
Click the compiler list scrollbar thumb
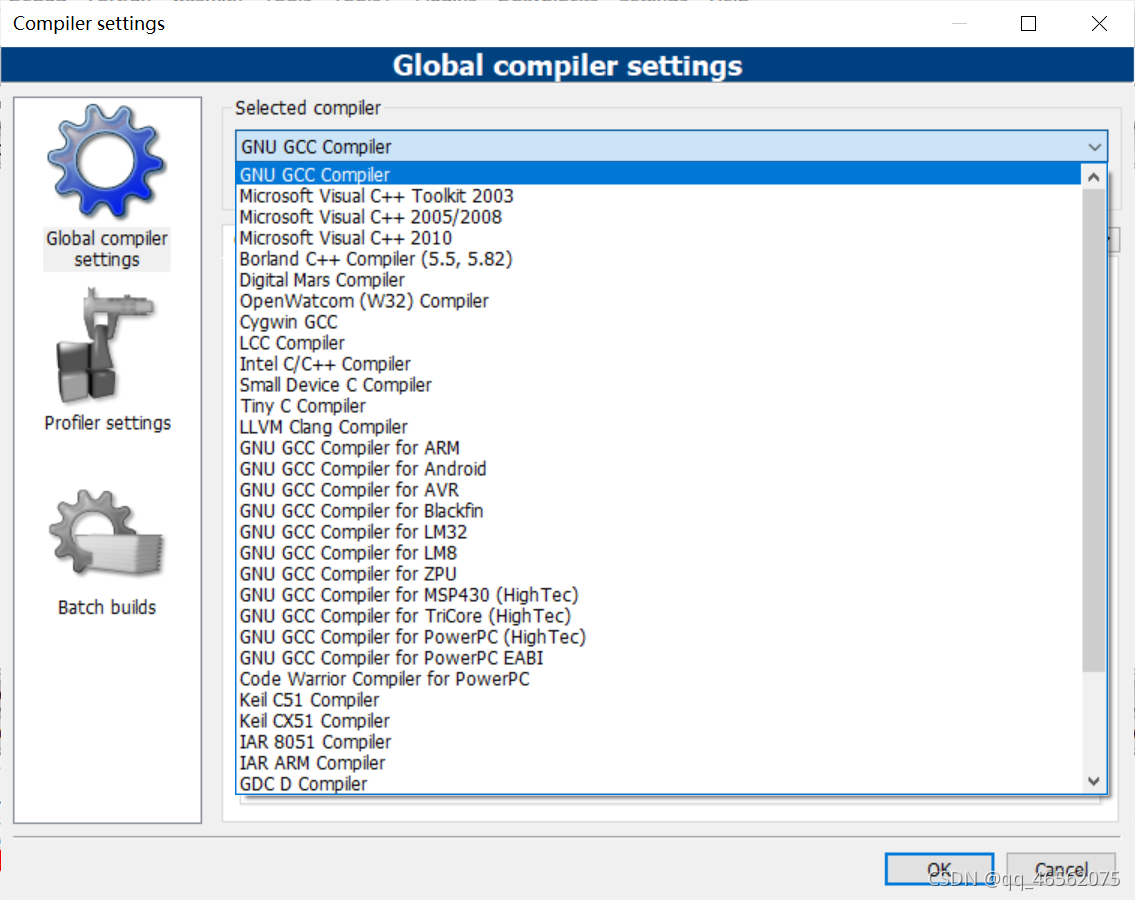click(x=1094, y=430)
